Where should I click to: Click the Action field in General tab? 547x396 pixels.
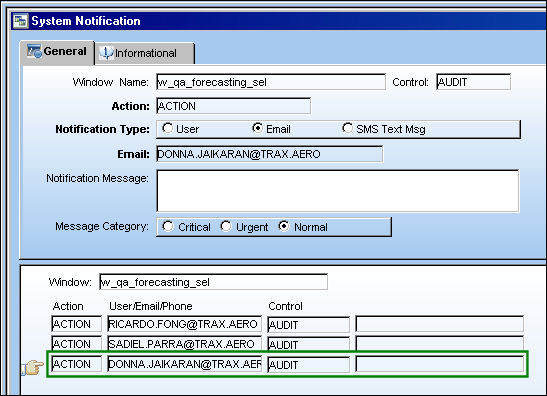pyautogui.click(x=233, y=106)
